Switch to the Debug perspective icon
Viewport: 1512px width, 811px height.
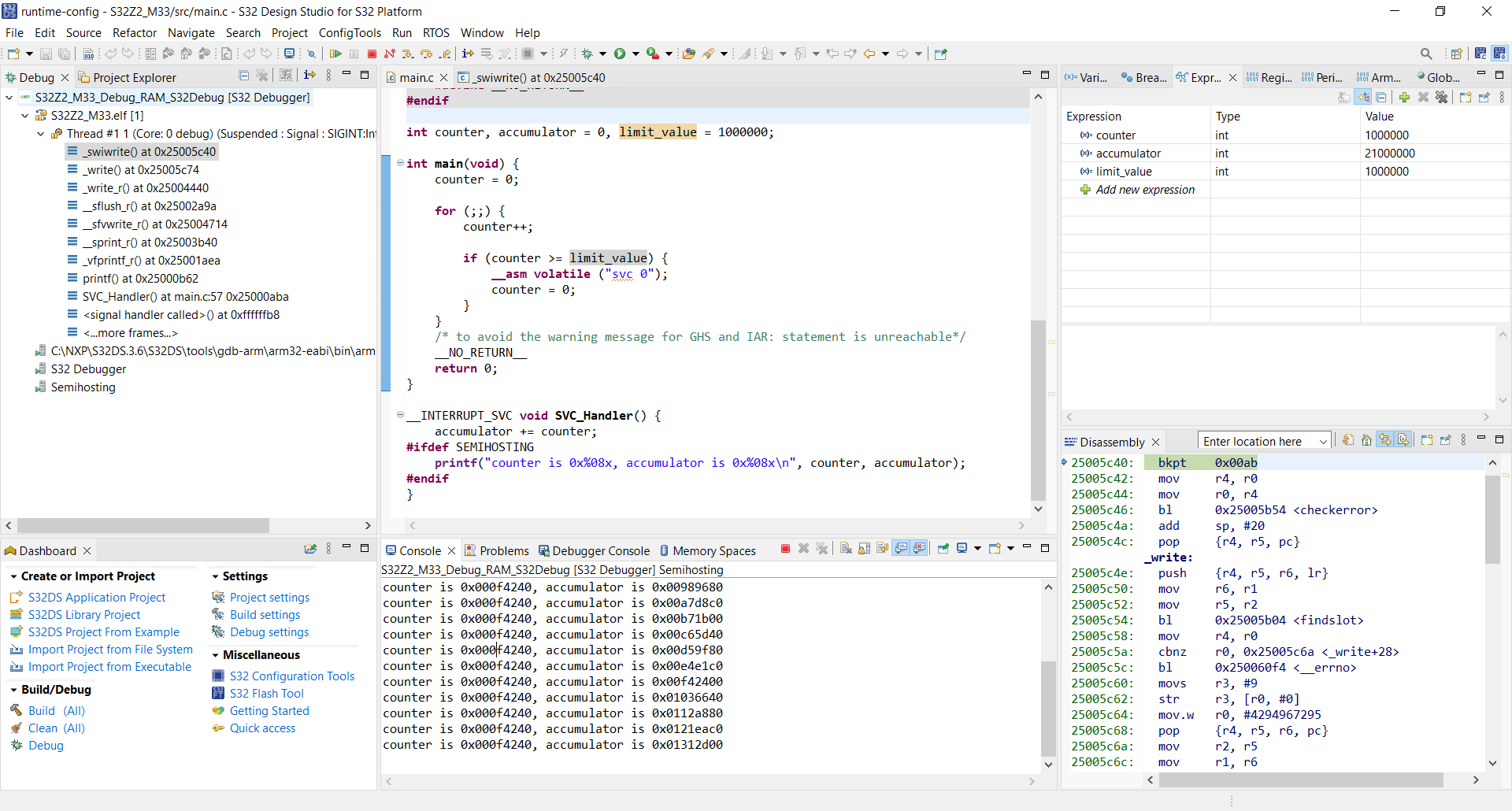(1499, 54)
